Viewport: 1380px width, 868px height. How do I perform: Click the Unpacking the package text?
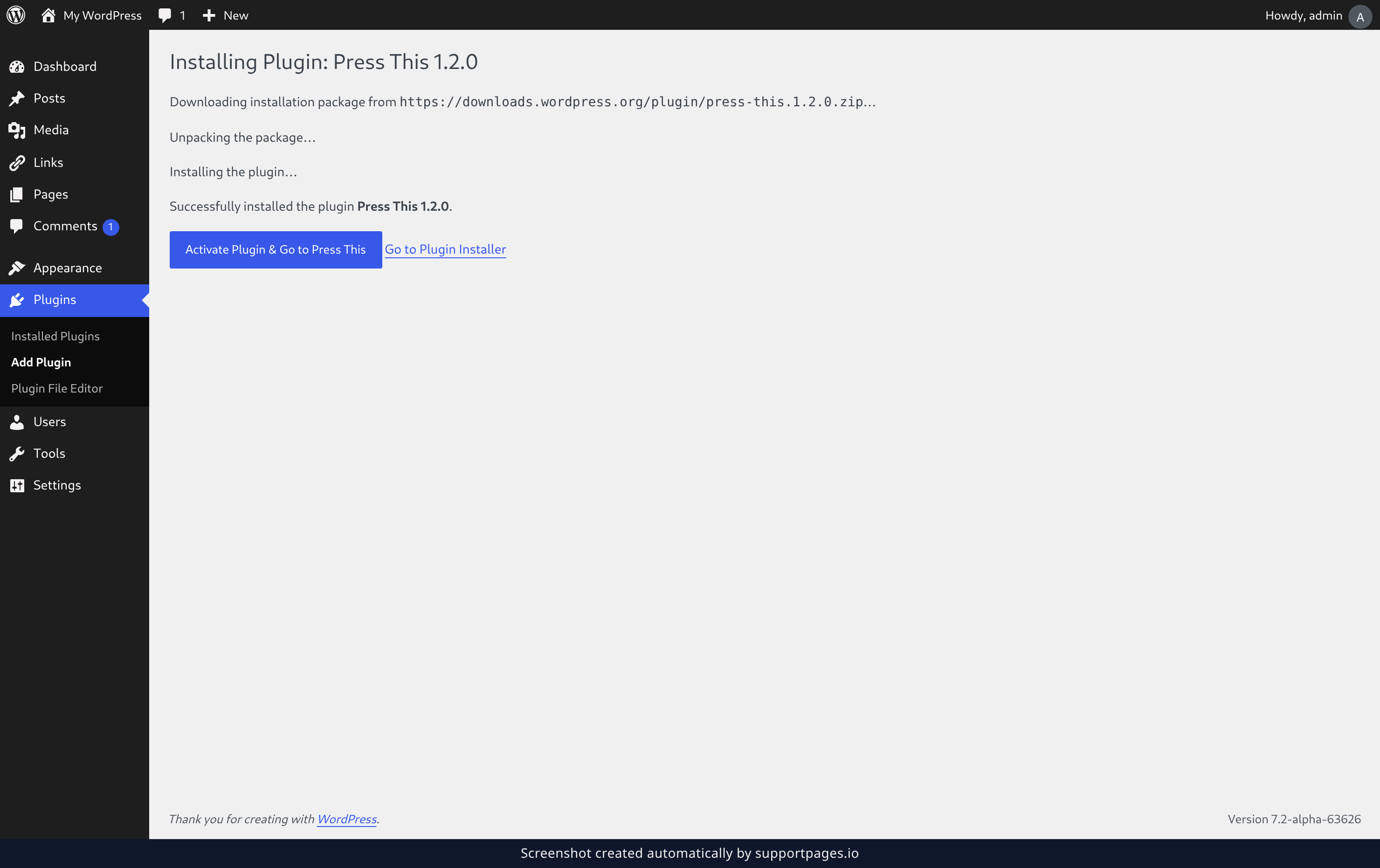point(242,138)
